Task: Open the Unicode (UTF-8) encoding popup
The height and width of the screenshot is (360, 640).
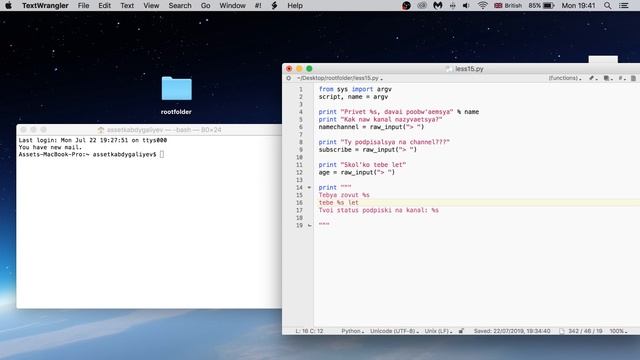Action: point(394,331)
